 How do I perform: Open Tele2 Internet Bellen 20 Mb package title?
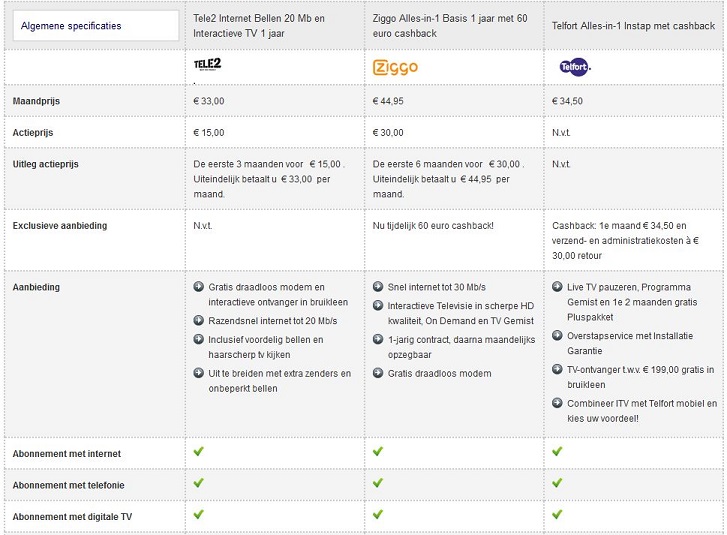259,25
